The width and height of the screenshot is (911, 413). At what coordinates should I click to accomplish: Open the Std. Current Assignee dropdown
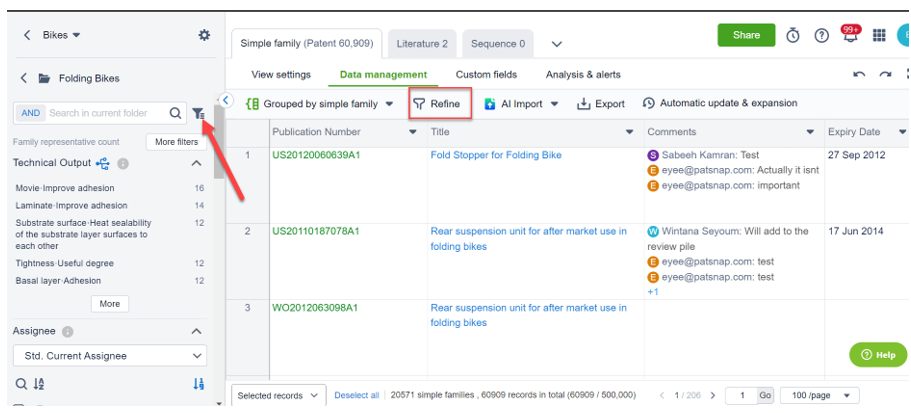[x=108, y=356]
